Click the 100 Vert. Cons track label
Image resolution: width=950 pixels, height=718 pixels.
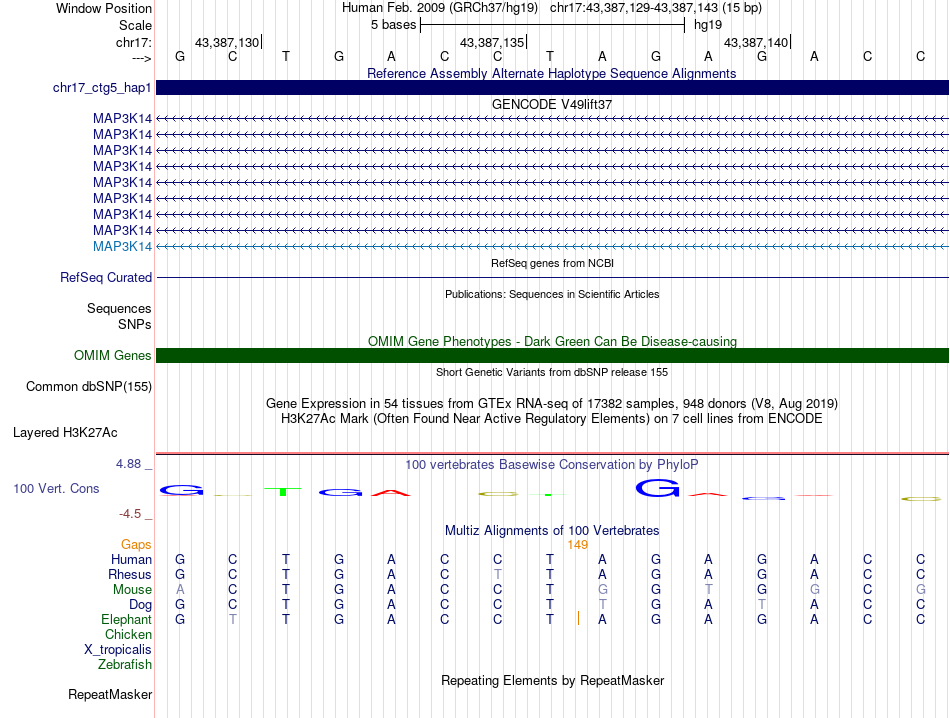point(56,488)
